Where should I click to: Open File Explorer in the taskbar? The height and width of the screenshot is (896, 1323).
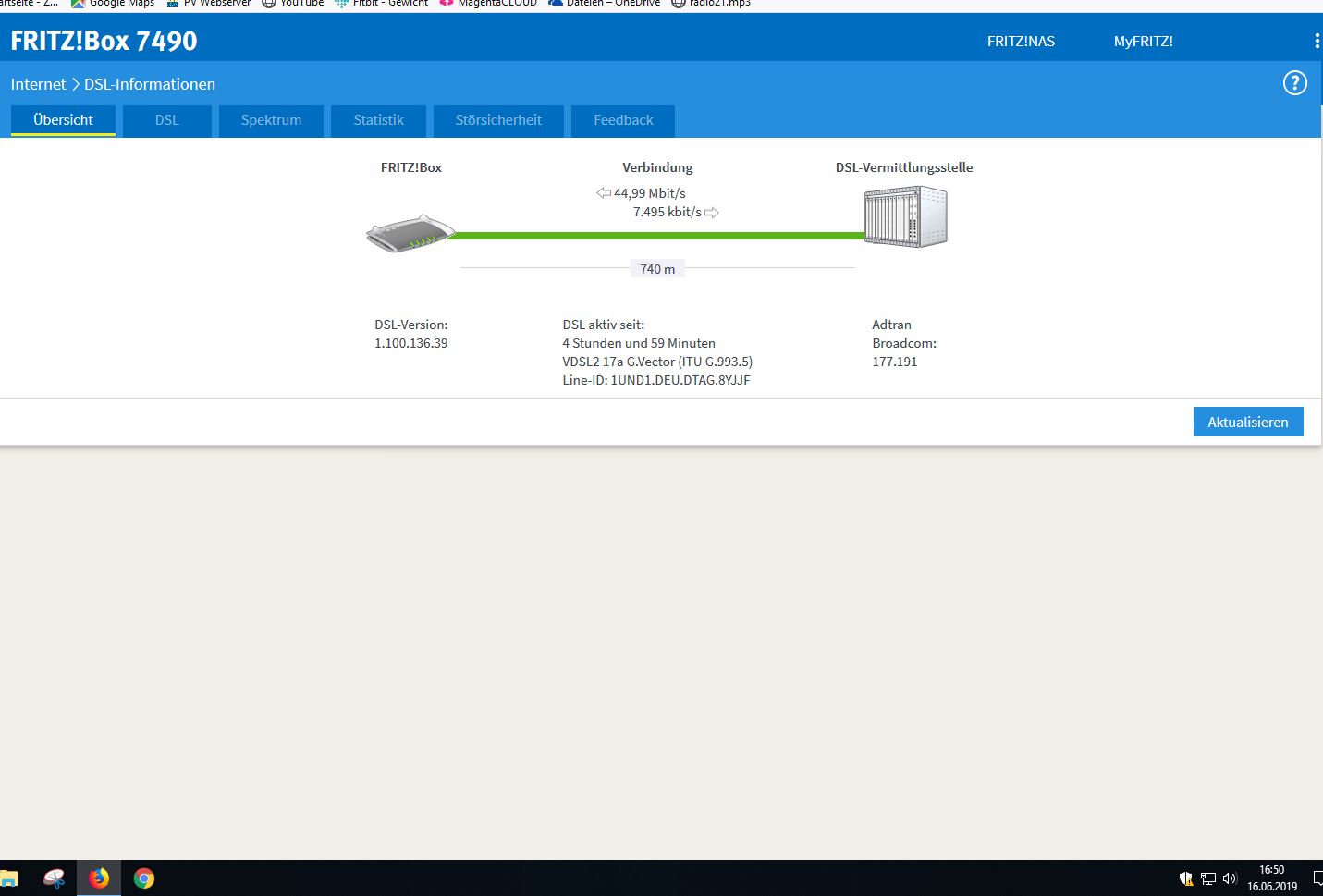8,878
